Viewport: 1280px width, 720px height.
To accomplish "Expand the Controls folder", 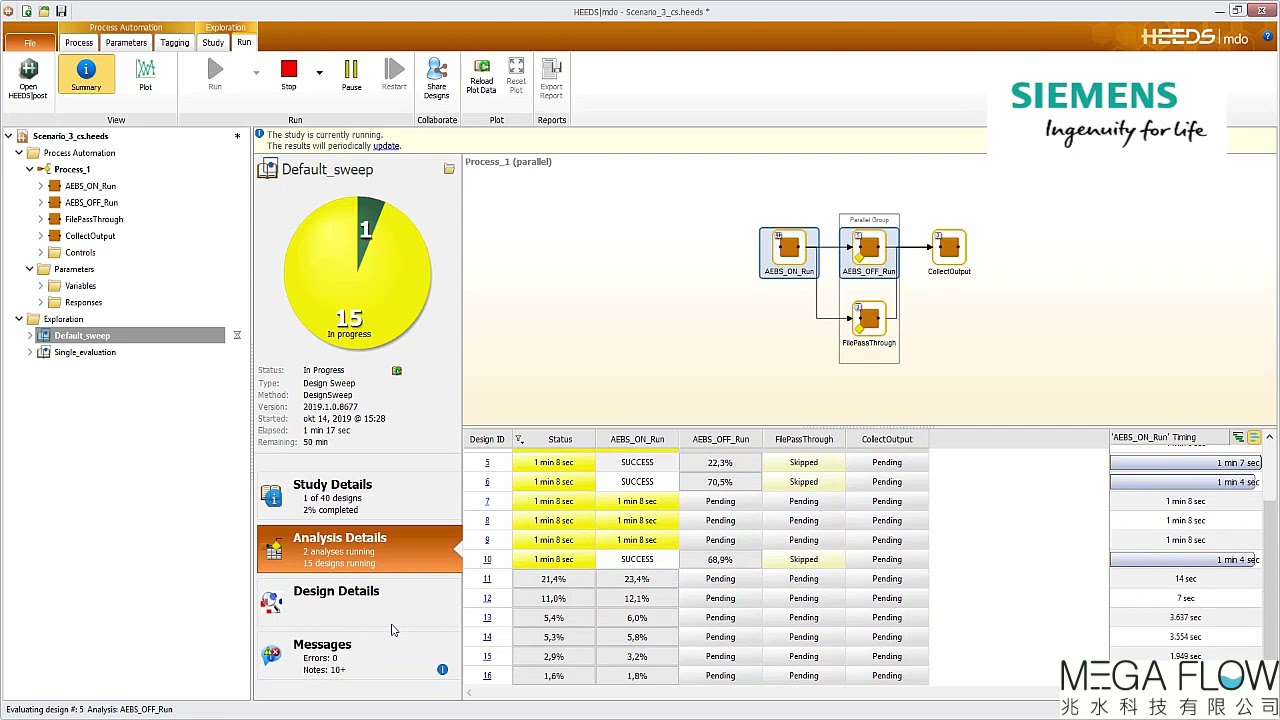I will point(41,252).
